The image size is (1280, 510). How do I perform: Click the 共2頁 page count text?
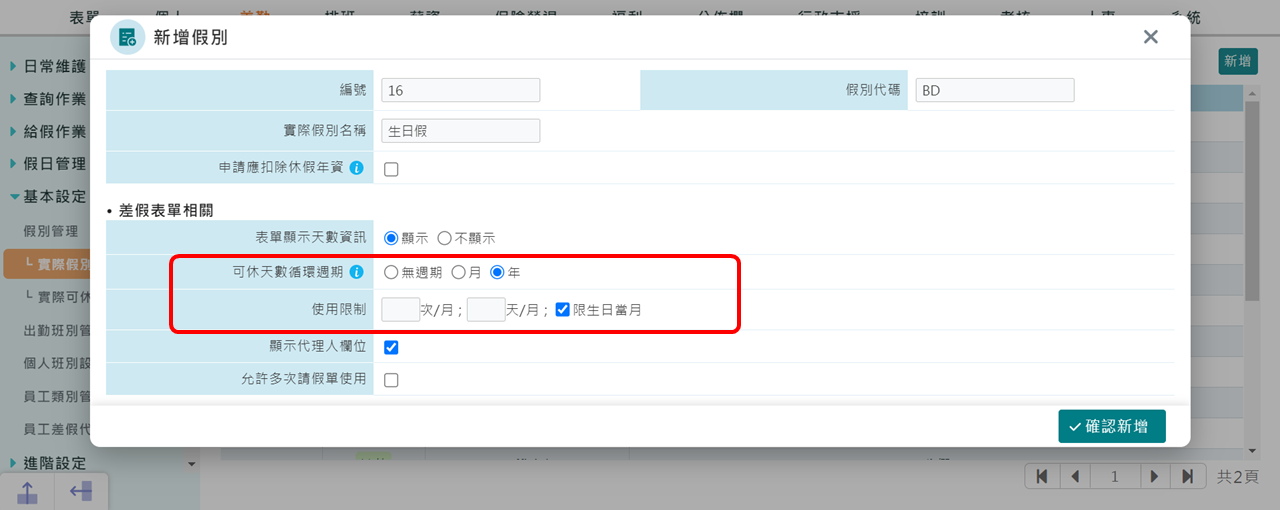click(1238, 477)
